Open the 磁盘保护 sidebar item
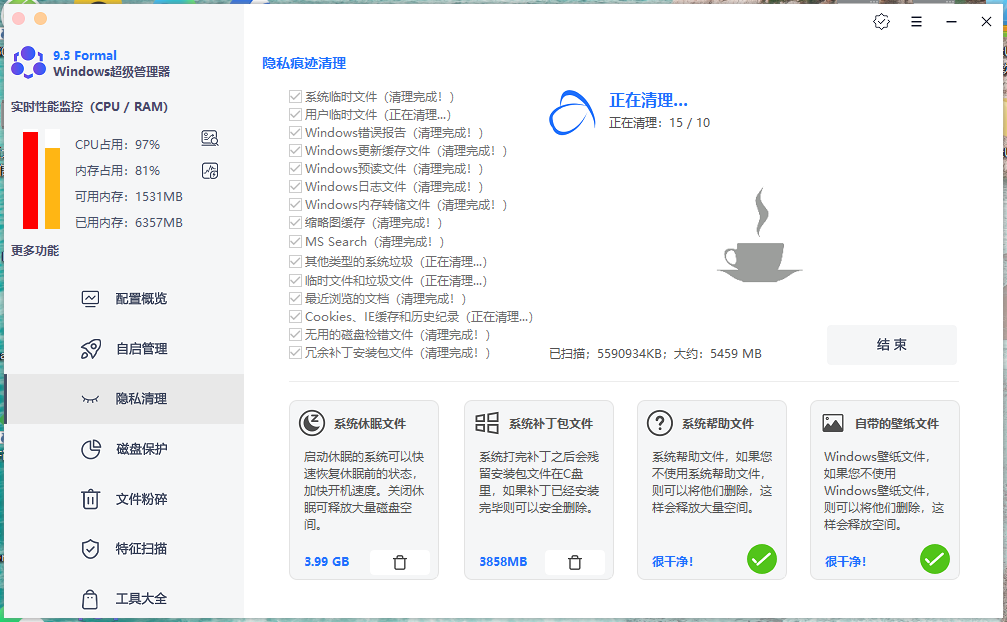The image size is (1007, 622). click(x=124, y=449)
